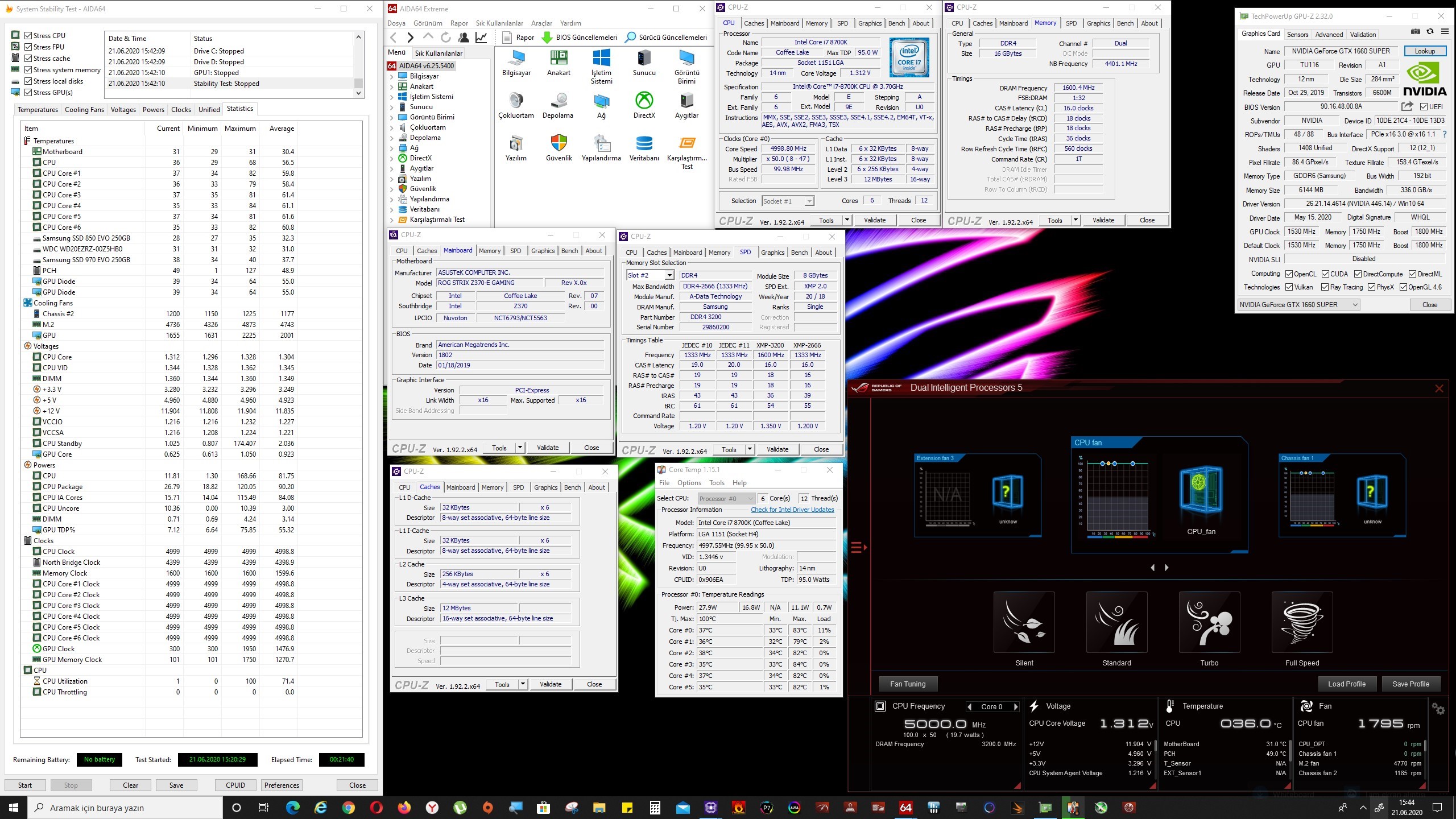Toggle Stress local disks checkbox
The height and width of the screenshot is (819, 1456).
[28, 81]
